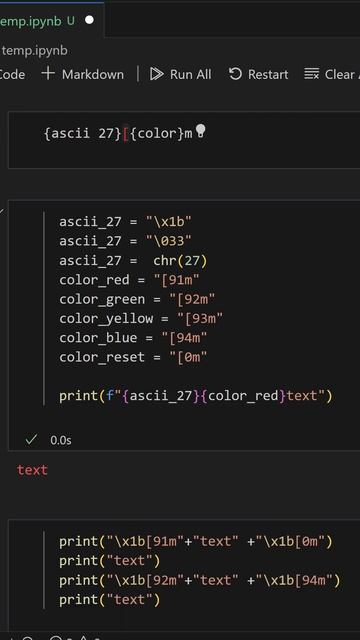
Task: Select the temp.ipynb breadcrumb item
Action: click(34, 51)
